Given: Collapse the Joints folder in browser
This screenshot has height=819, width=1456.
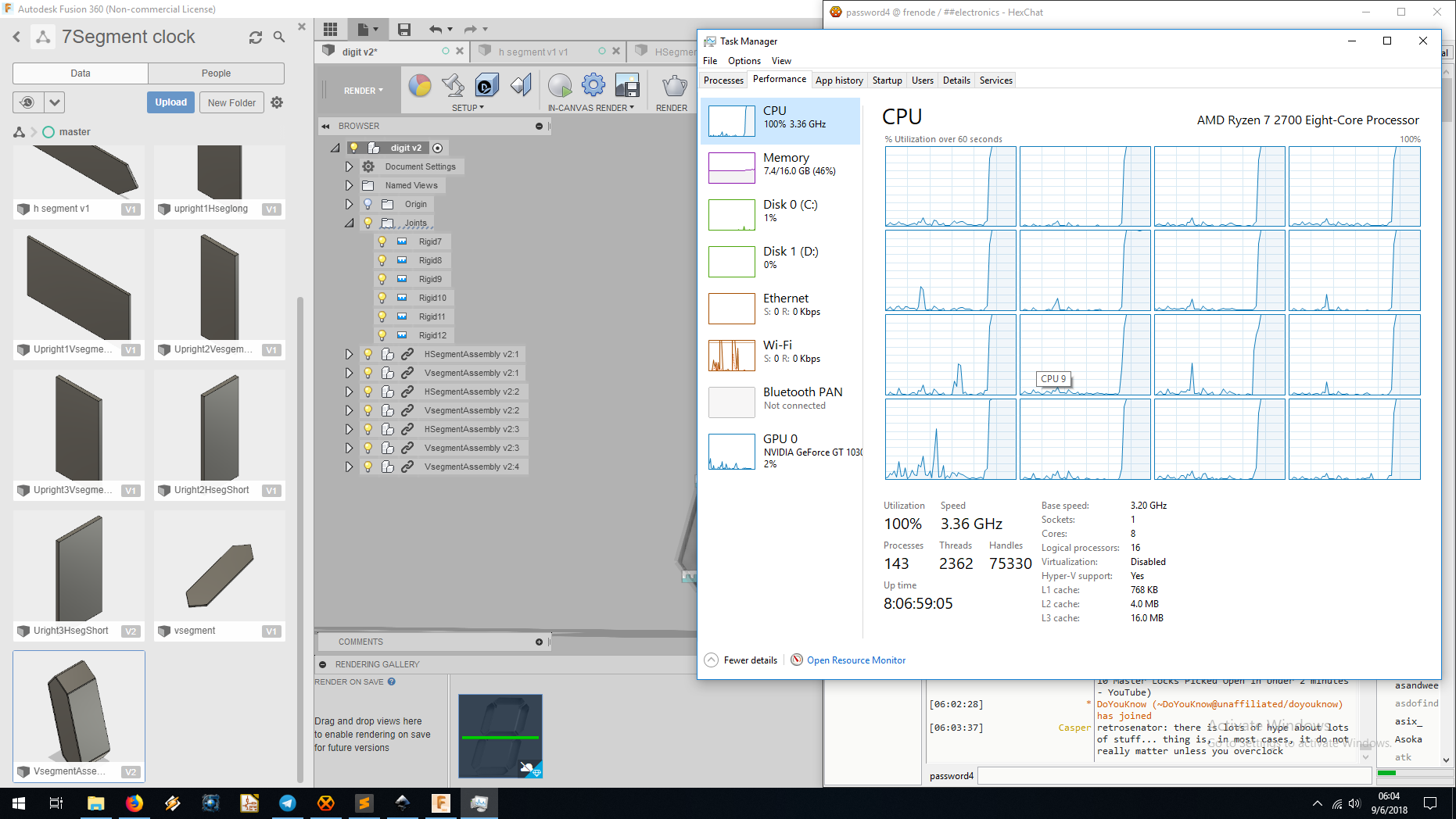Looking at the screenshot, I should (349, 223).
